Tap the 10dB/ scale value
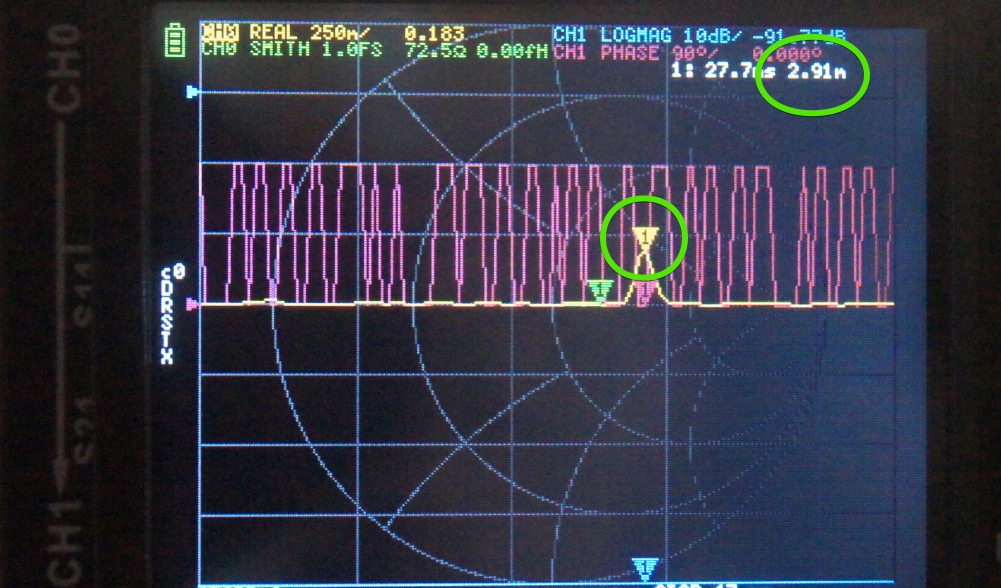The width and height of the screenshot is (1001, 588). pos(712,35)
